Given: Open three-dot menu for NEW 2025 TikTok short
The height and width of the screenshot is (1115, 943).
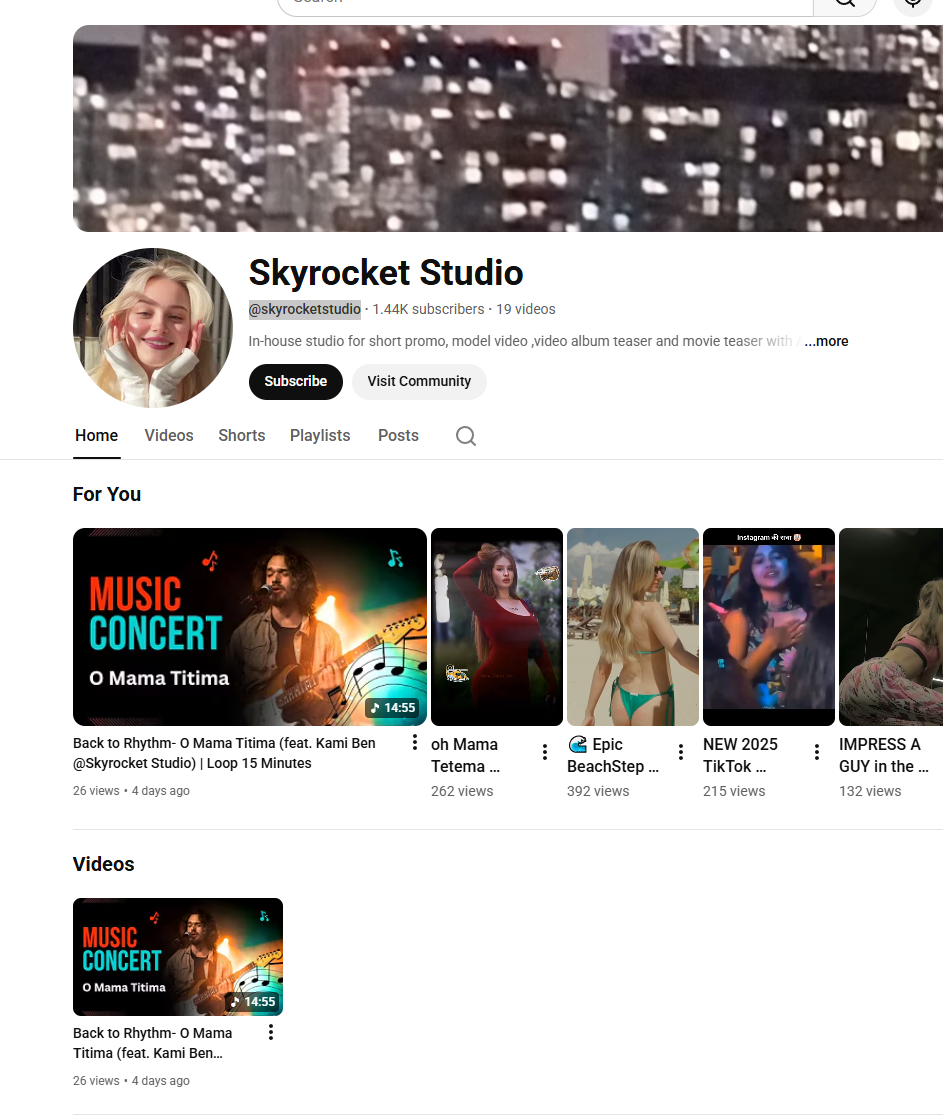Looking at the screenshot, I should (x=817, y=752).
